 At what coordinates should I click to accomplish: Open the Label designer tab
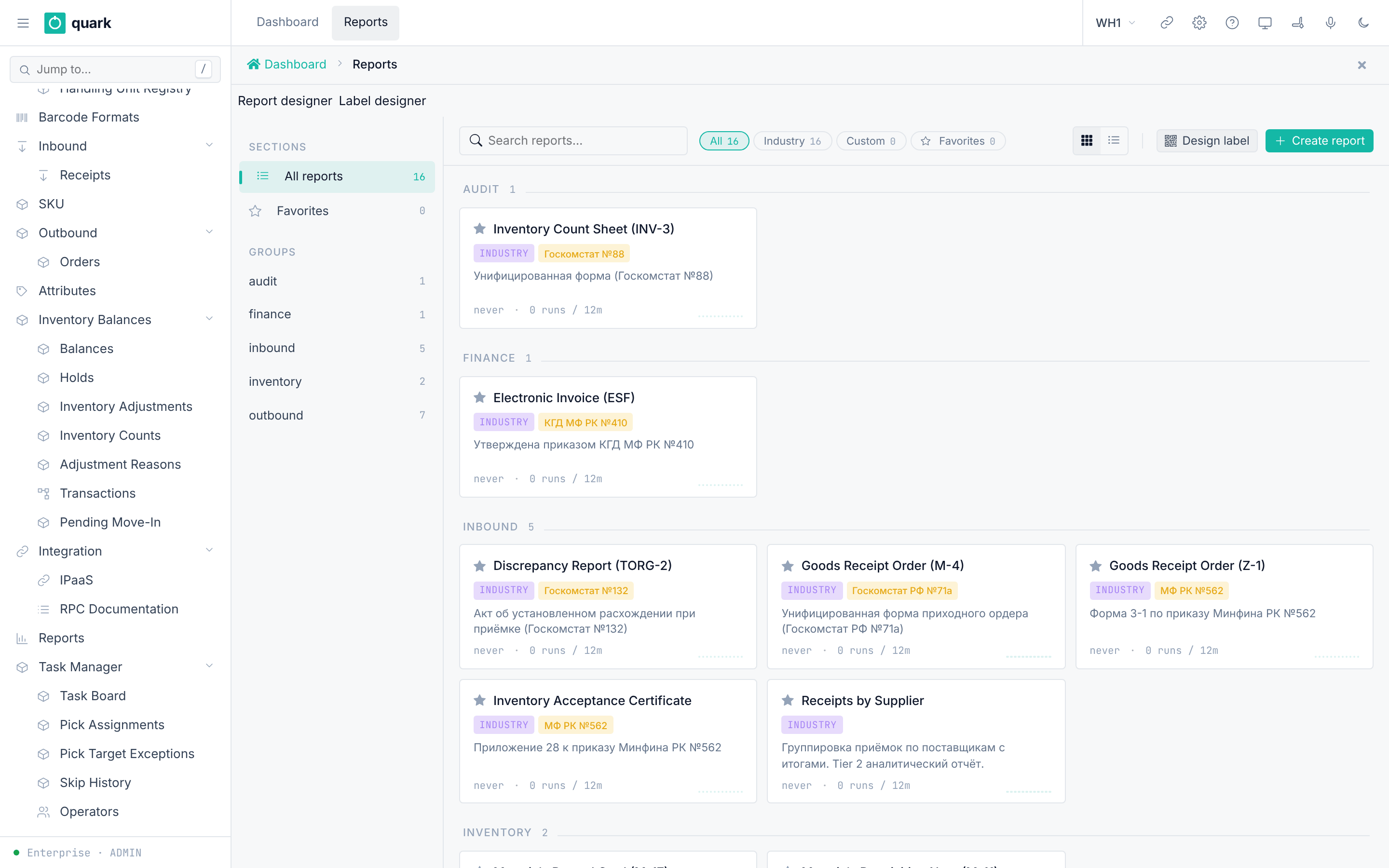click(x=382, y=101)
